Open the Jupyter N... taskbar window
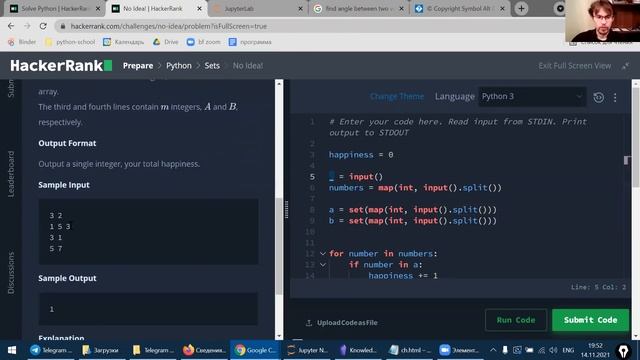This screenshot has width=640, height=360. 307,350
